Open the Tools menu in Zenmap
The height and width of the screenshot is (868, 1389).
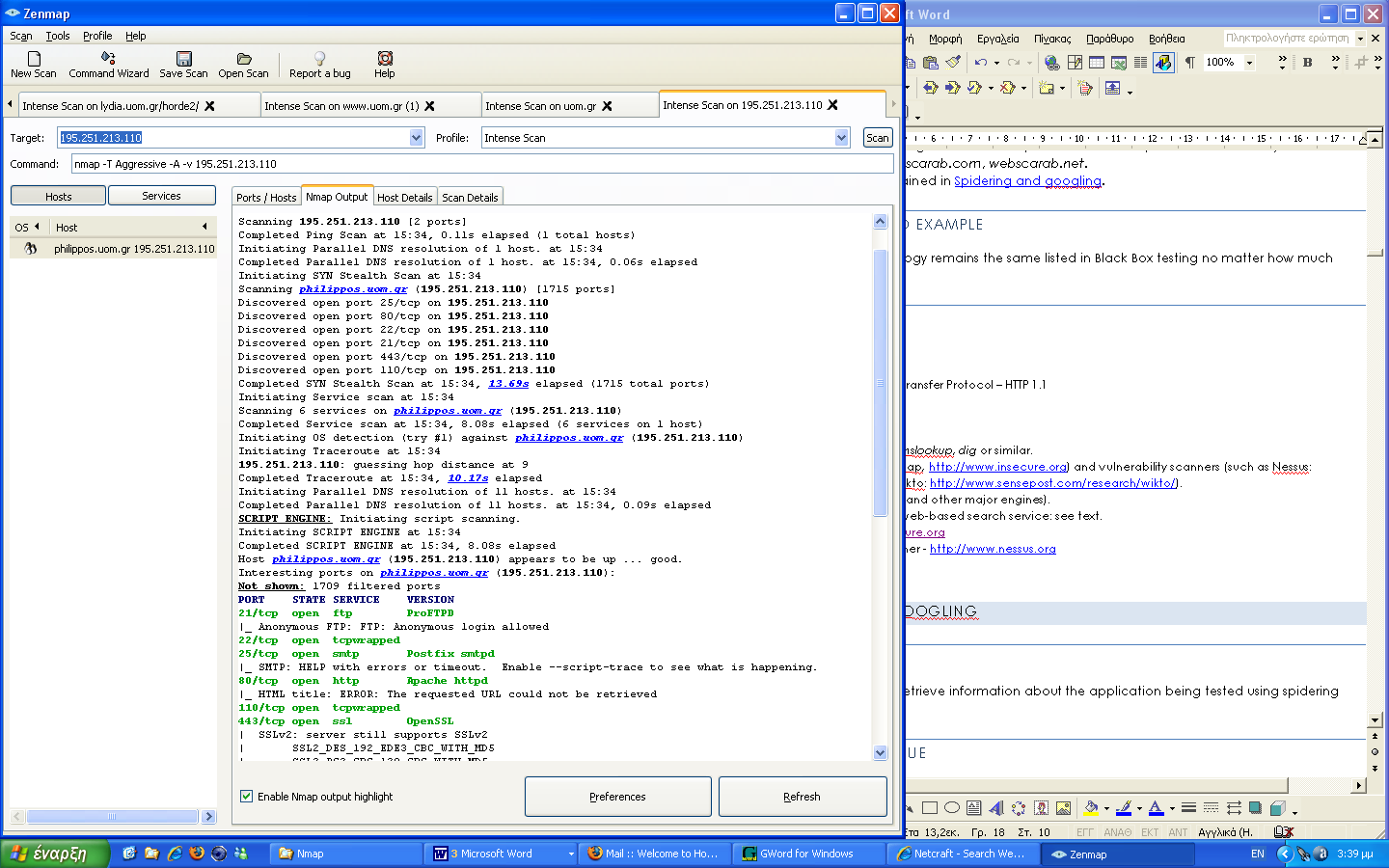(x=58, y=36)
